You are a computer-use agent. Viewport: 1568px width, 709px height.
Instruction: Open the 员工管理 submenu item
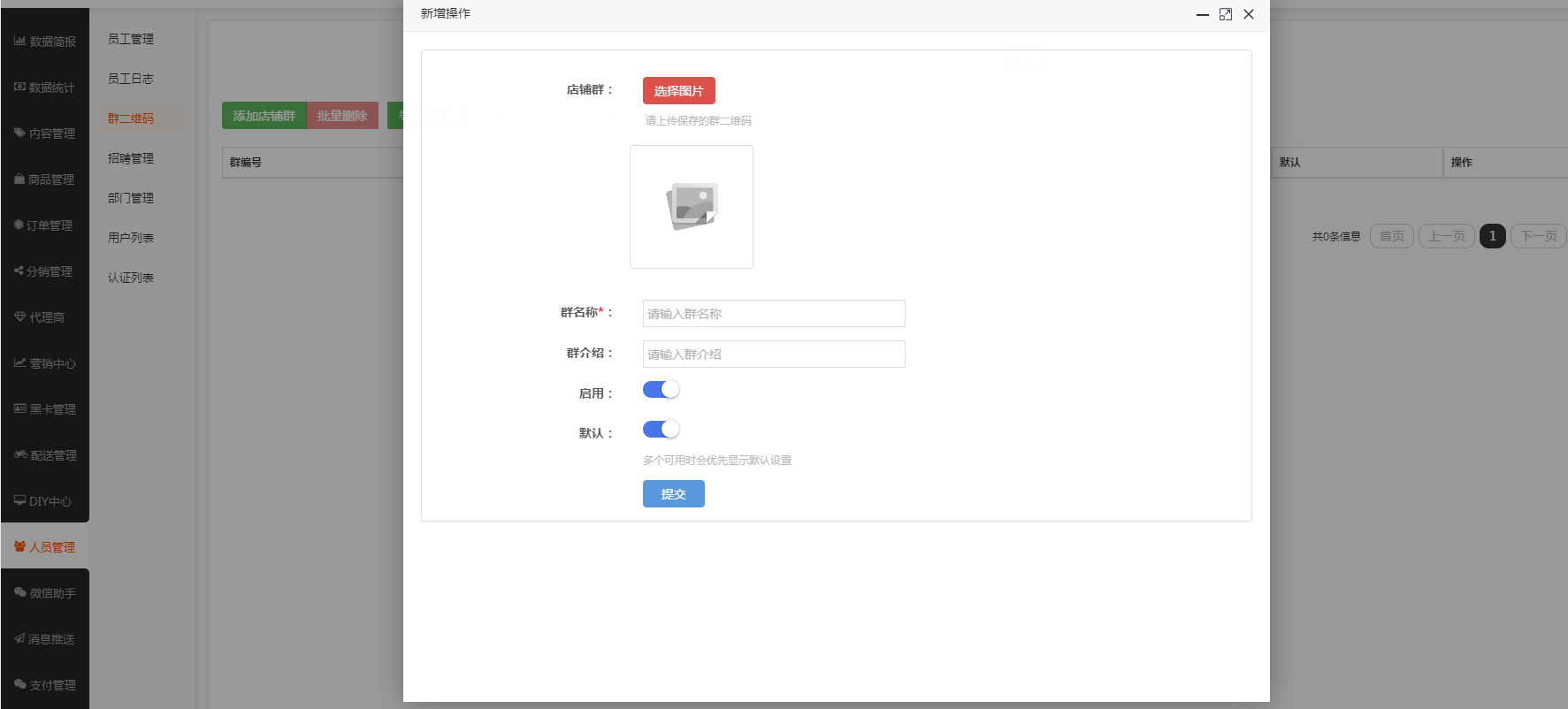[x=131, y=39]
